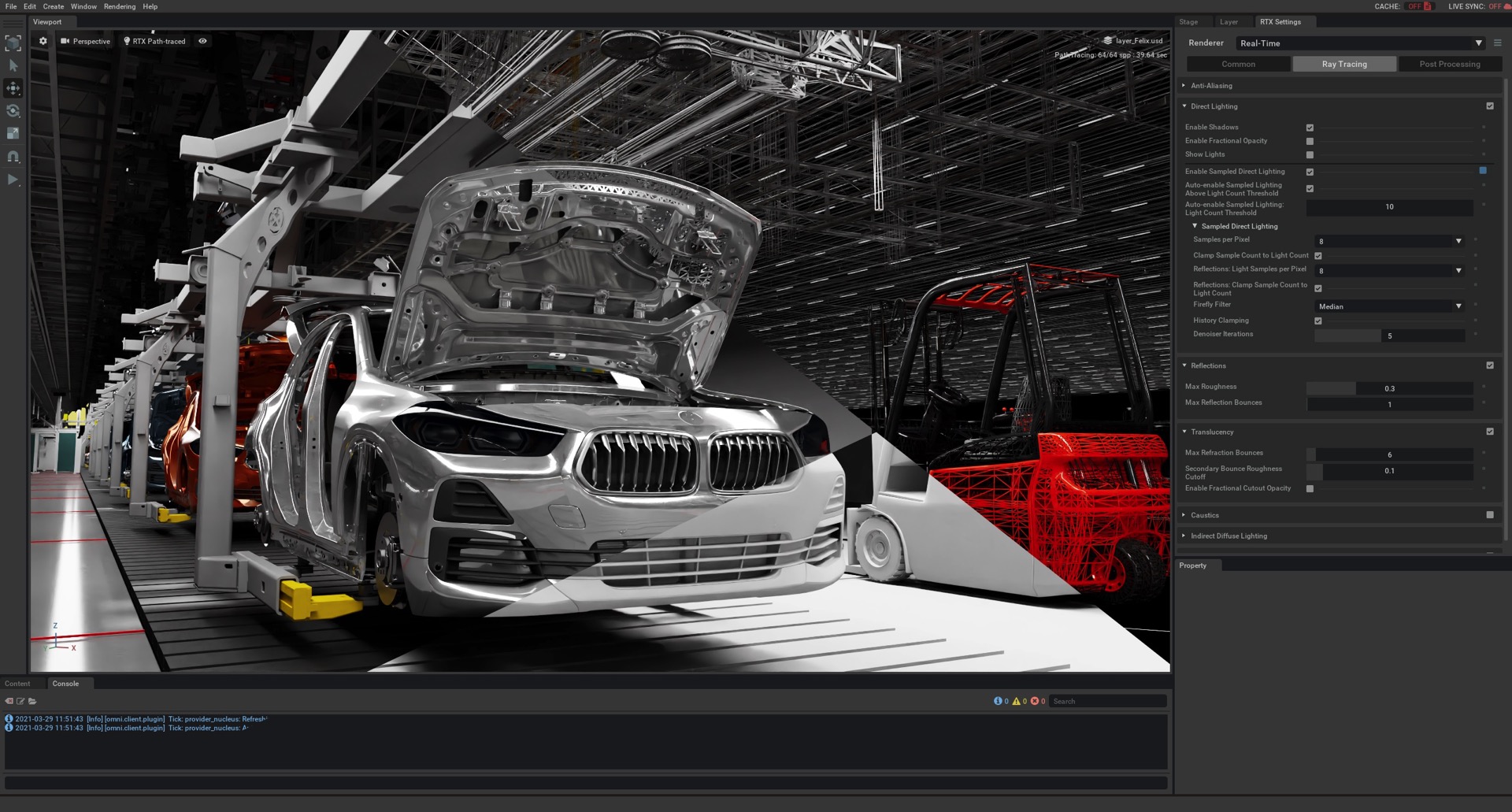Click the console warnings filter icon
This screenshot has width=1512, height=812.
(1016, 701)
